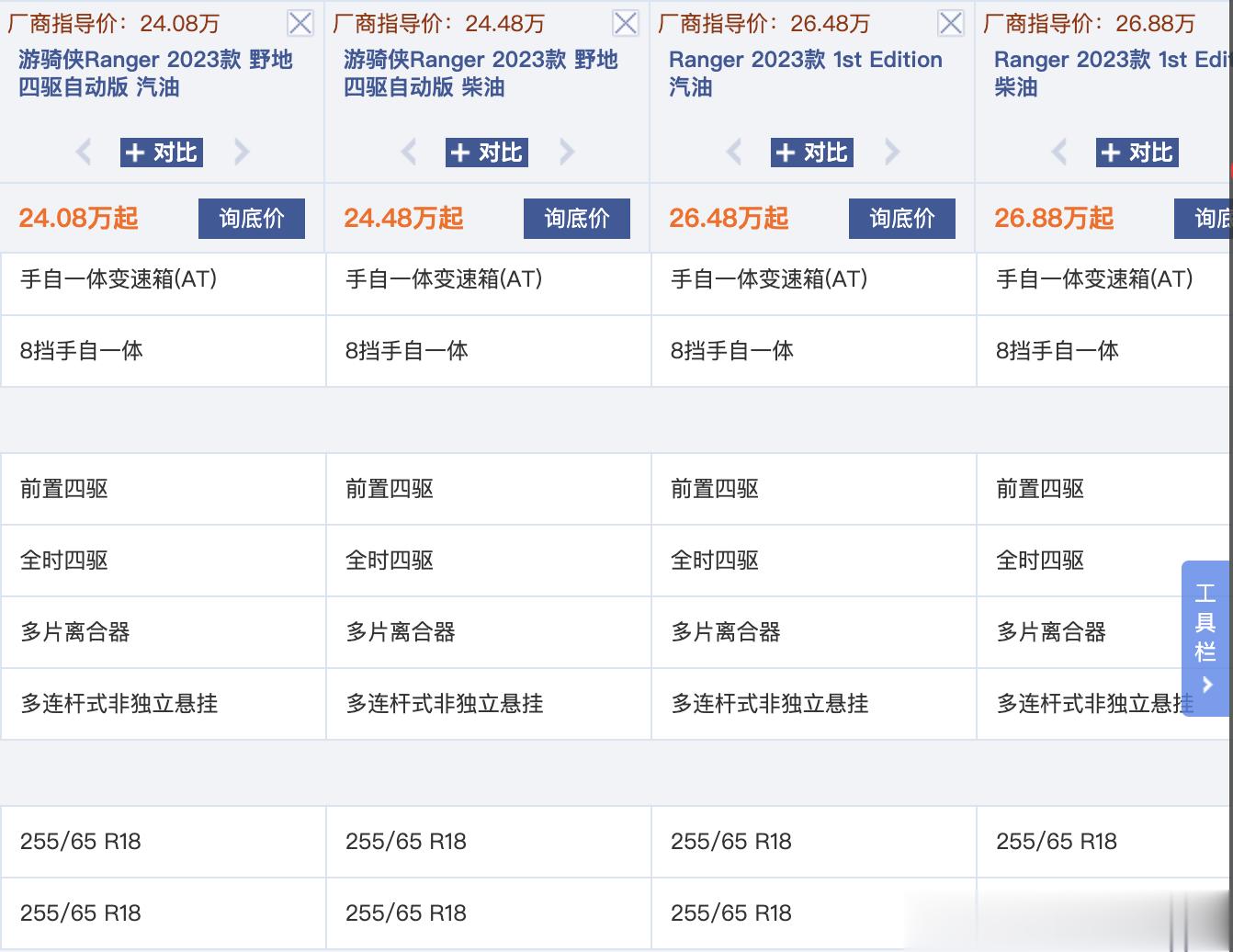Click the 26.48万起 price text
The height and width of the screenshot is (952, 1233).
(729, 219)
